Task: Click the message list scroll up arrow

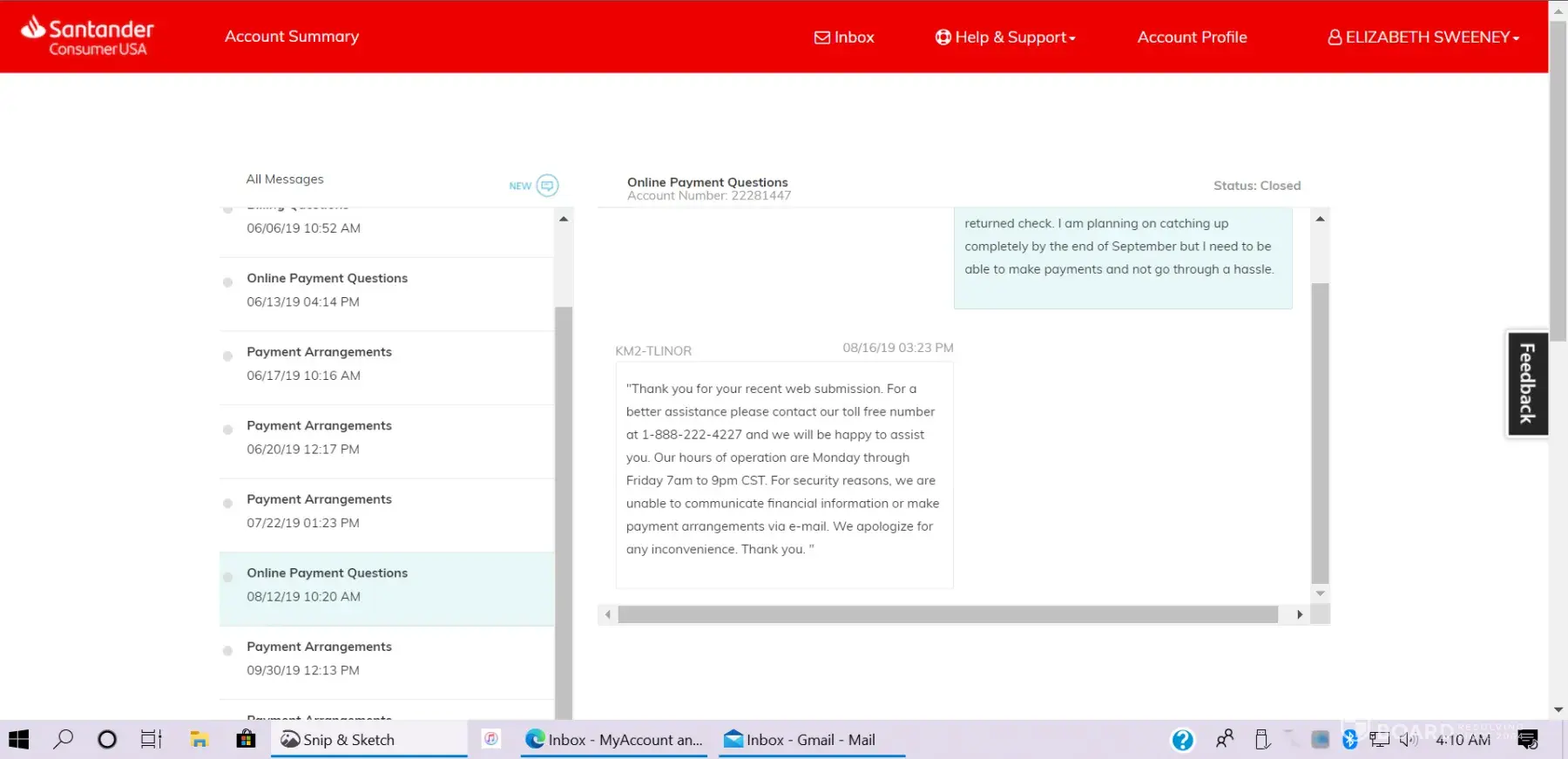Action: [x=564, y=219]
